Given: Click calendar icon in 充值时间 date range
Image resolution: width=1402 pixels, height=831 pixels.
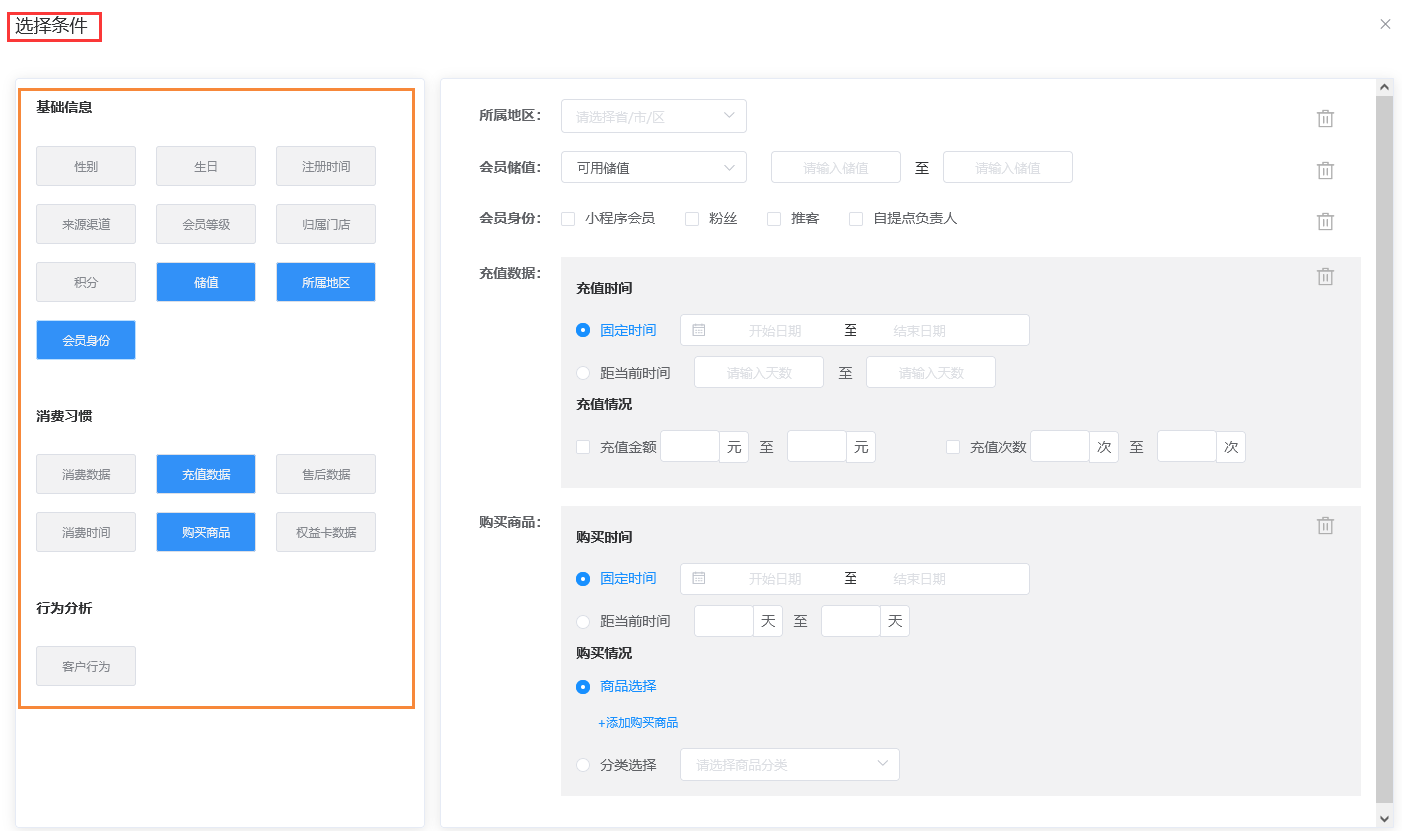Looking at the screenshot, I should click(699, 330).
